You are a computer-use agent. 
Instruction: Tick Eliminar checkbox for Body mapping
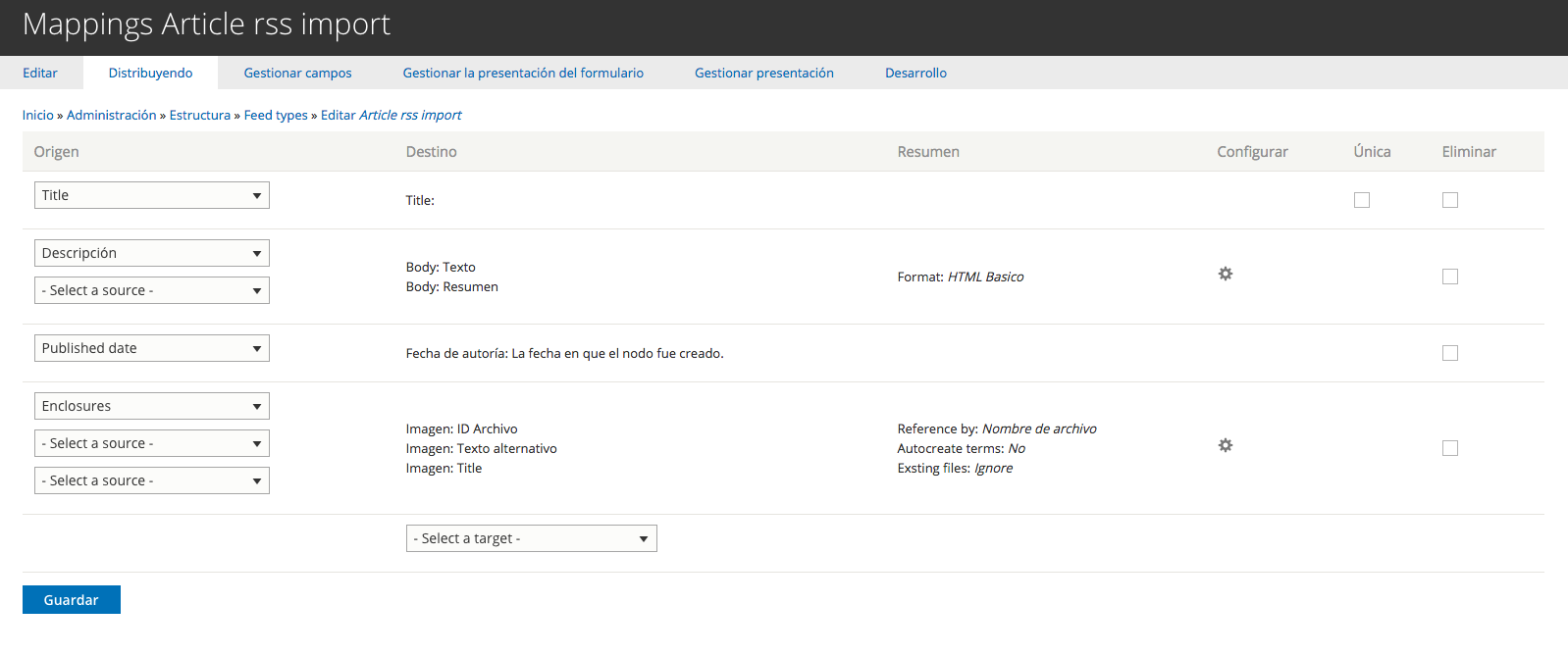(x=1449, y=277)
